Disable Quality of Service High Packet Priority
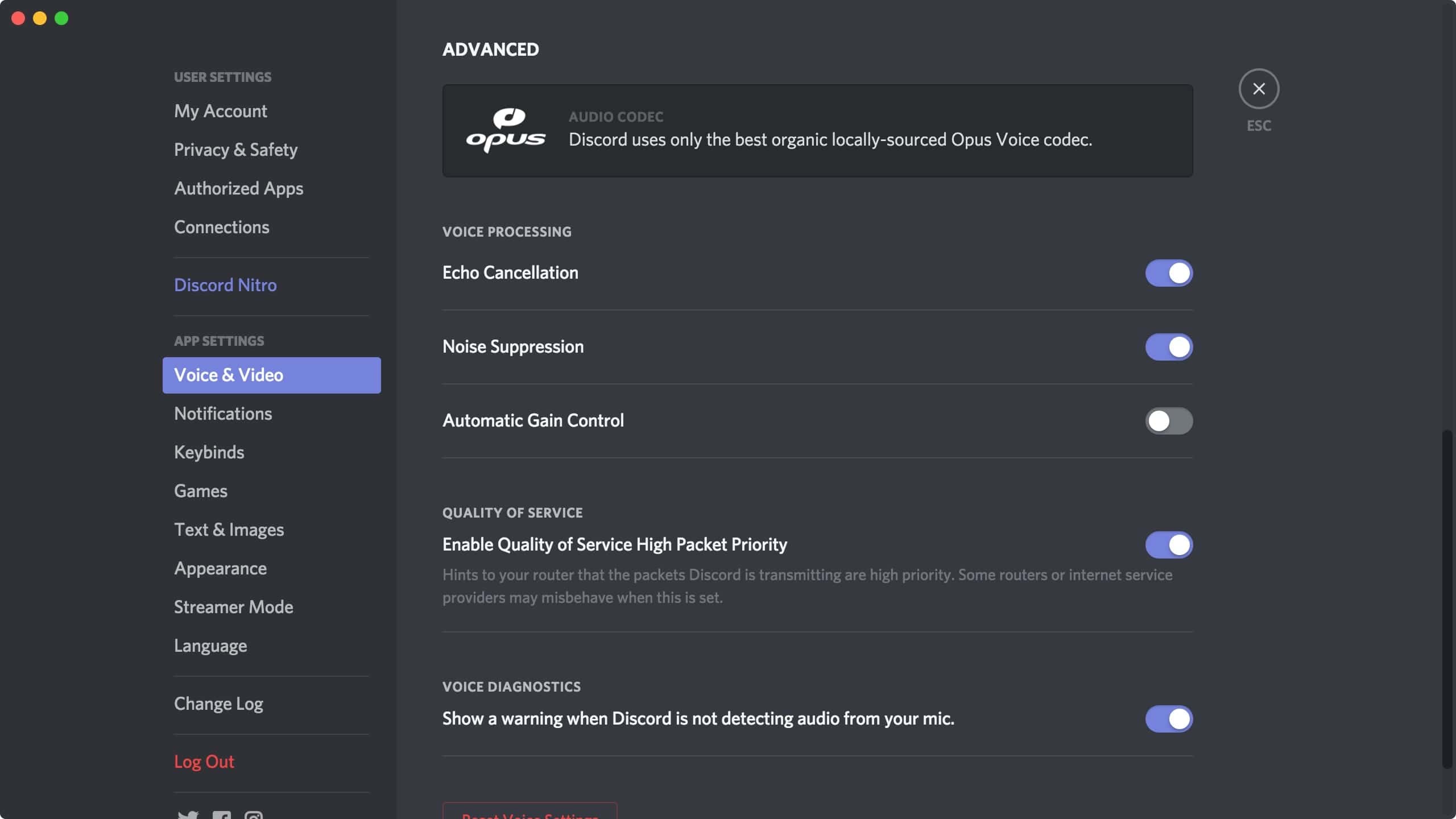 click(x=1169, y=544)
